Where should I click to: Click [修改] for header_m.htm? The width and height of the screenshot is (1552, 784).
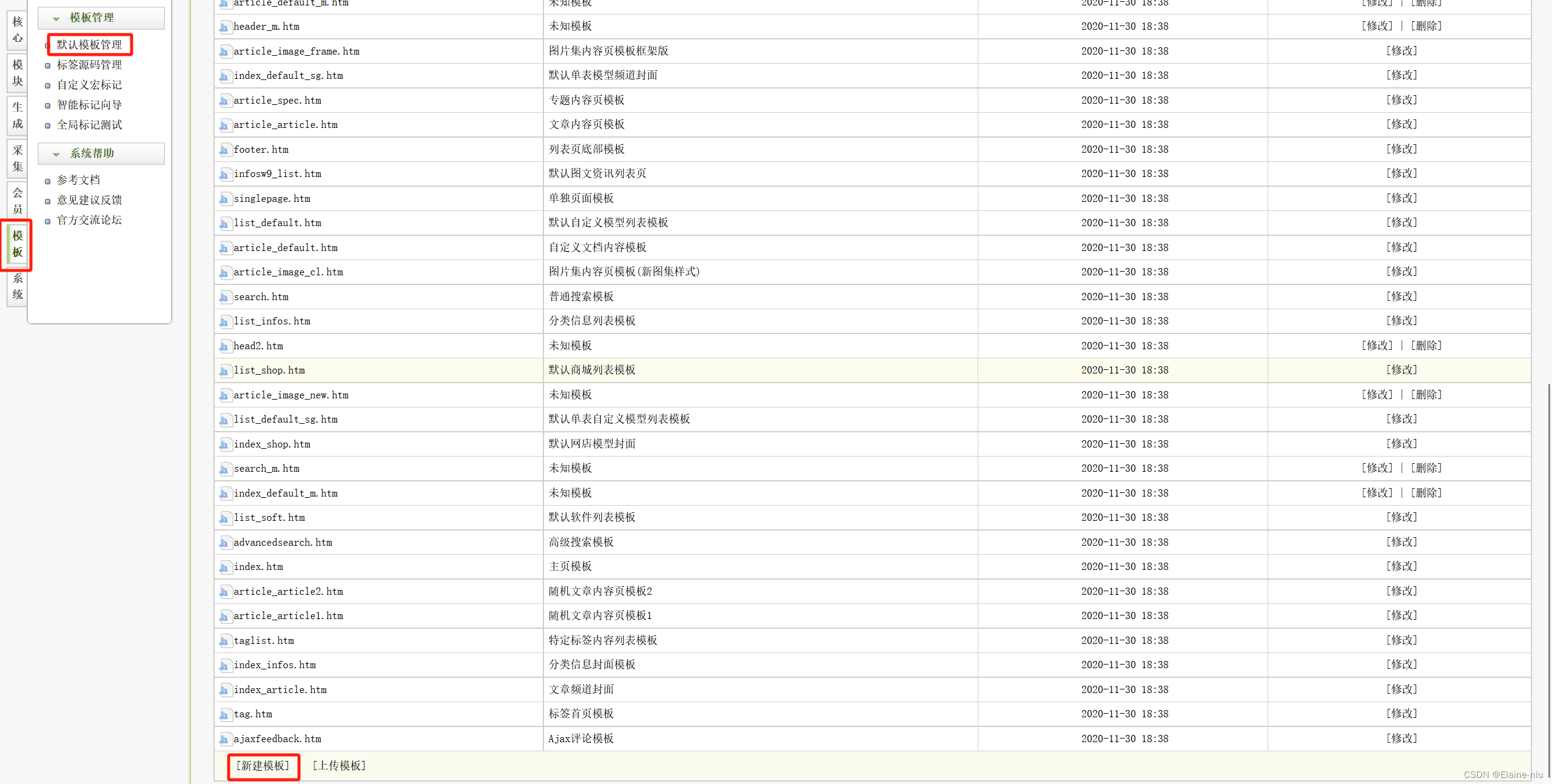tap(1377, 26)
